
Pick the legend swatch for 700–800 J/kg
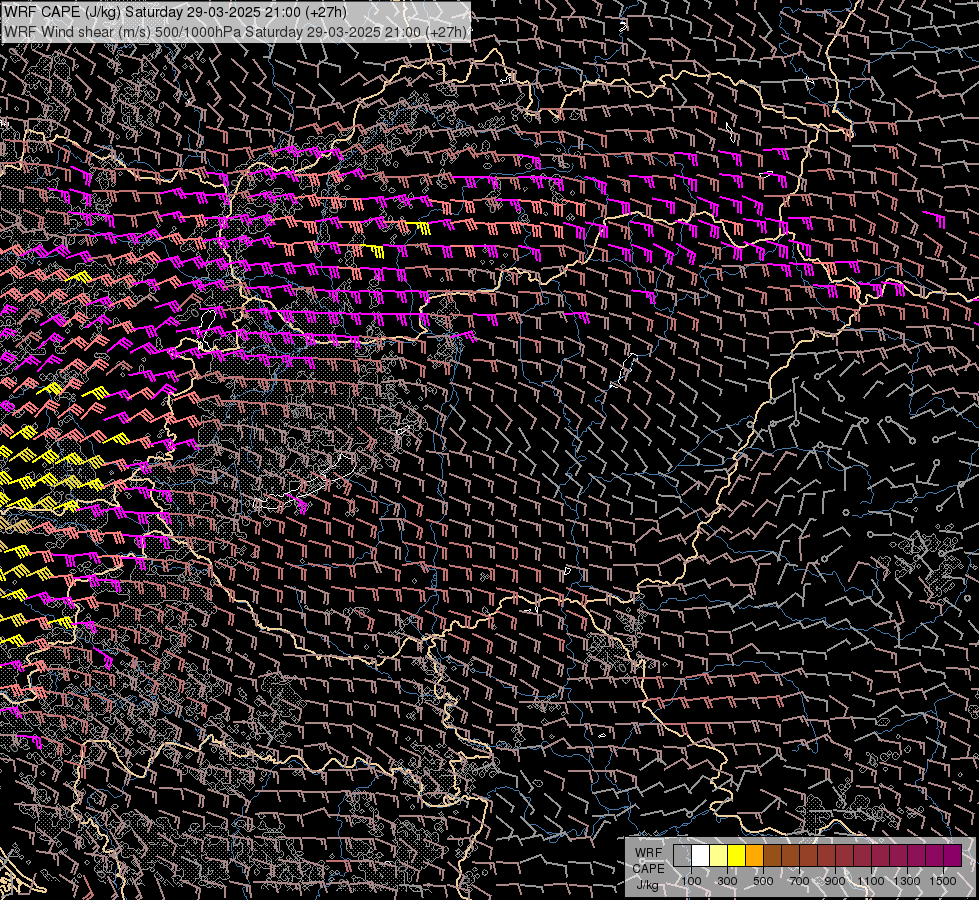click(809, 855)
